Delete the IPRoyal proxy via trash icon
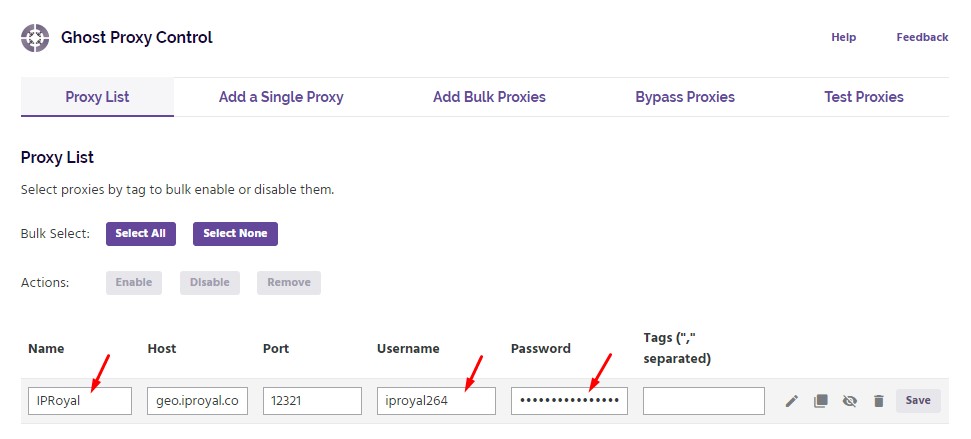Viewport: 971px width, 439px height. 879,401
